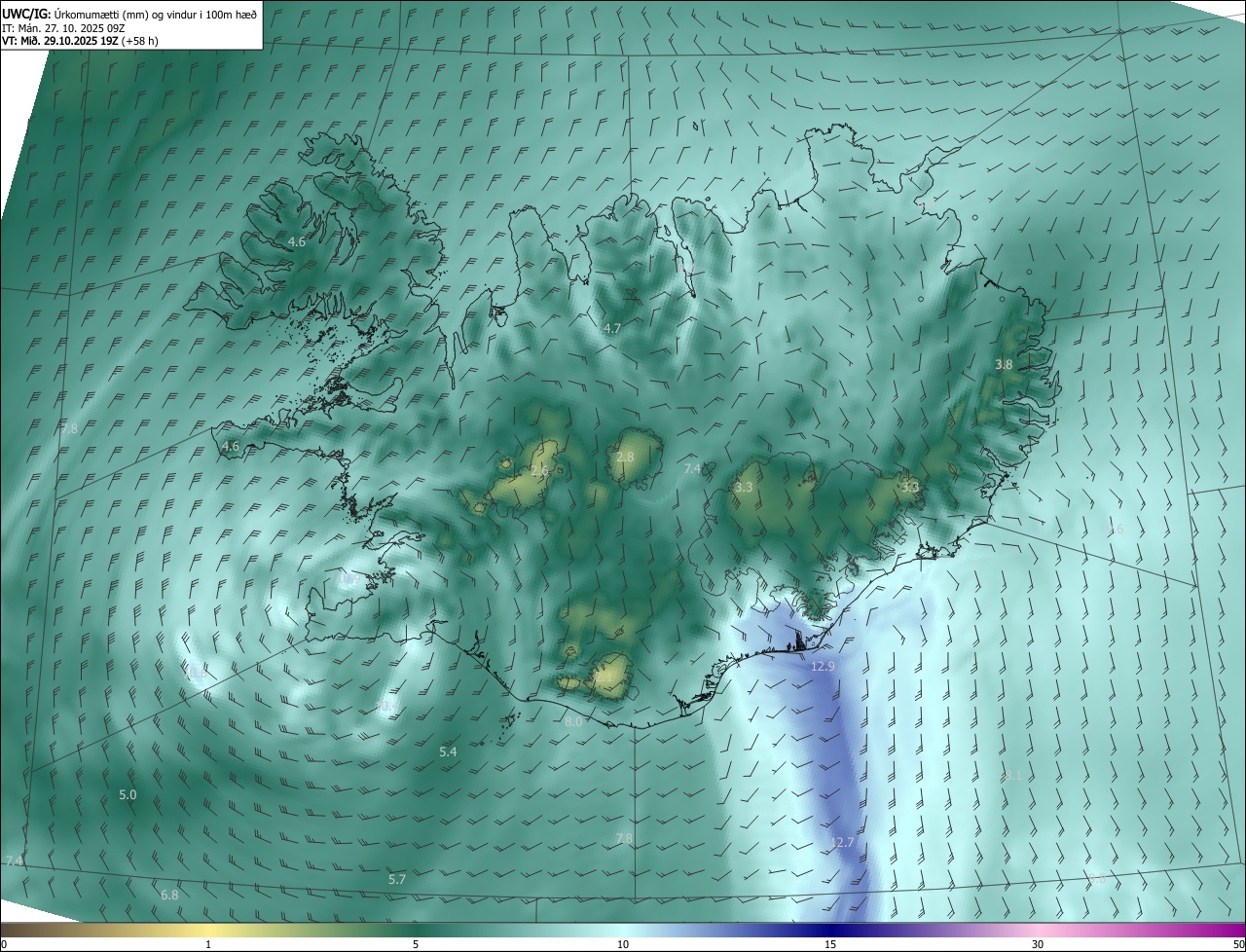The height and width of the screenshot is (952, 1246).
Task: Click the 7.4 value in the central highlands
Action: 692,469
